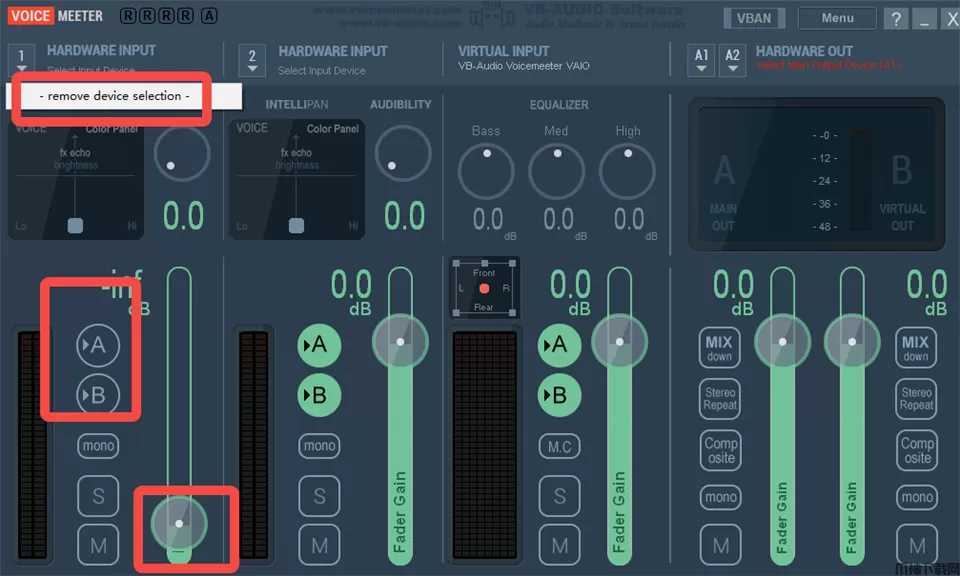The image size is (960, 576).
Task: Open the Menu in the title bar
Action: point(837,18)
